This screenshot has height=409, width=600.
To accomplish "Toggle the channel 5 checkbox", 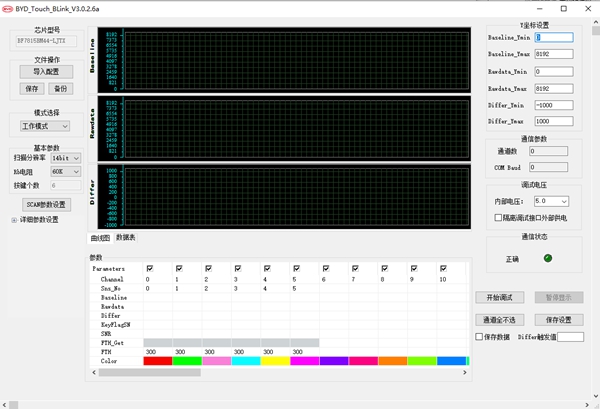I will pyautogui.click(x=295, y=268).
